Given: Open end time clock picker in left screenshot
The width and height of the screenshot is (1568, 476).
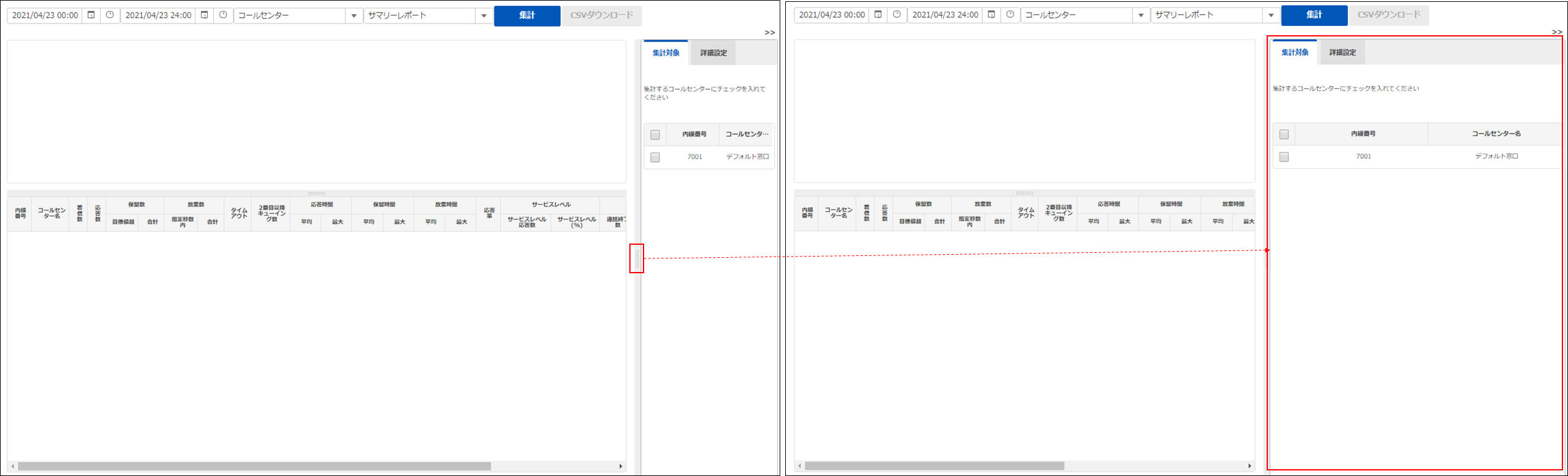Looking at the screenshot, I should 223,15.
